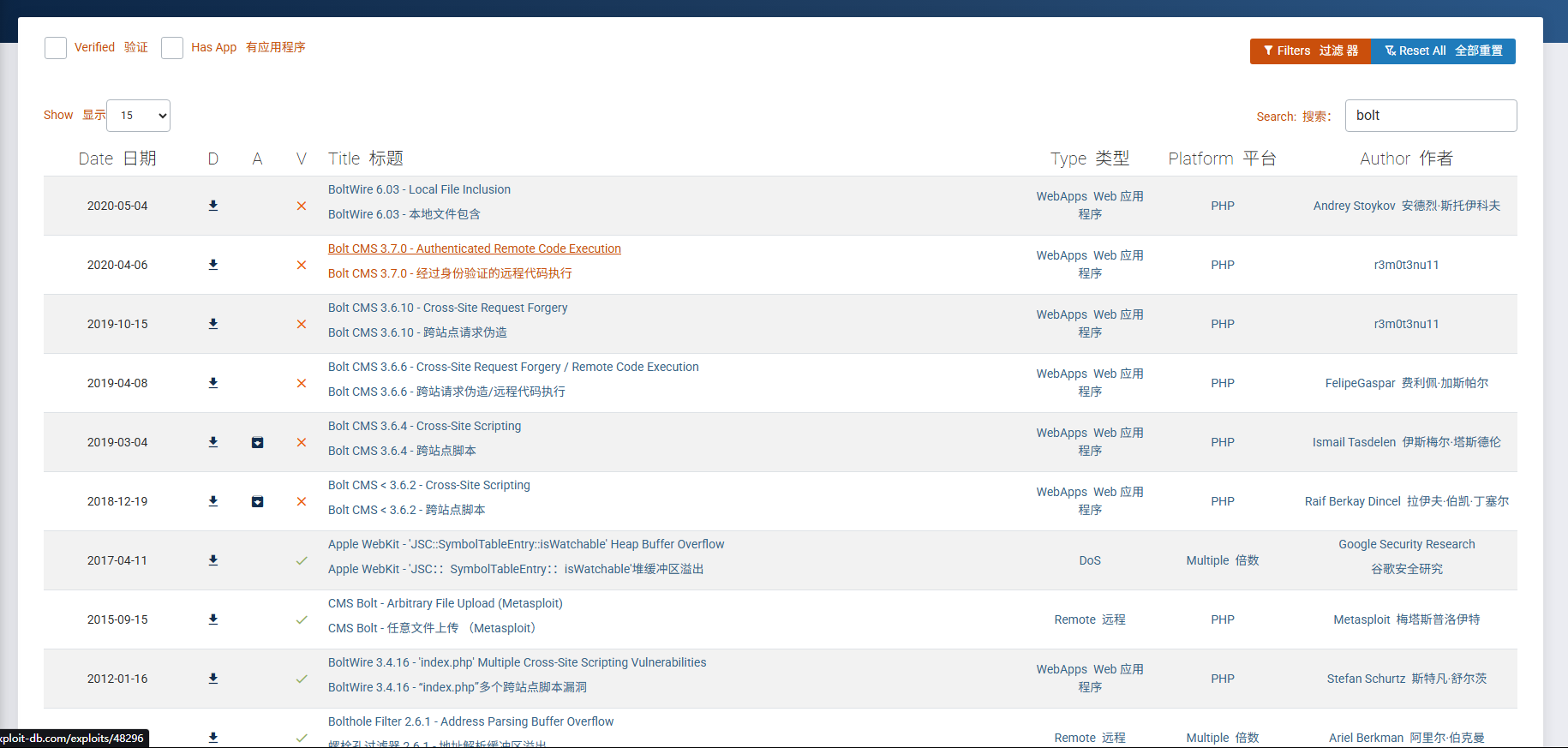Click the Reset All button
This screenshot has height=748, width=1568.
coord(1443,51)
